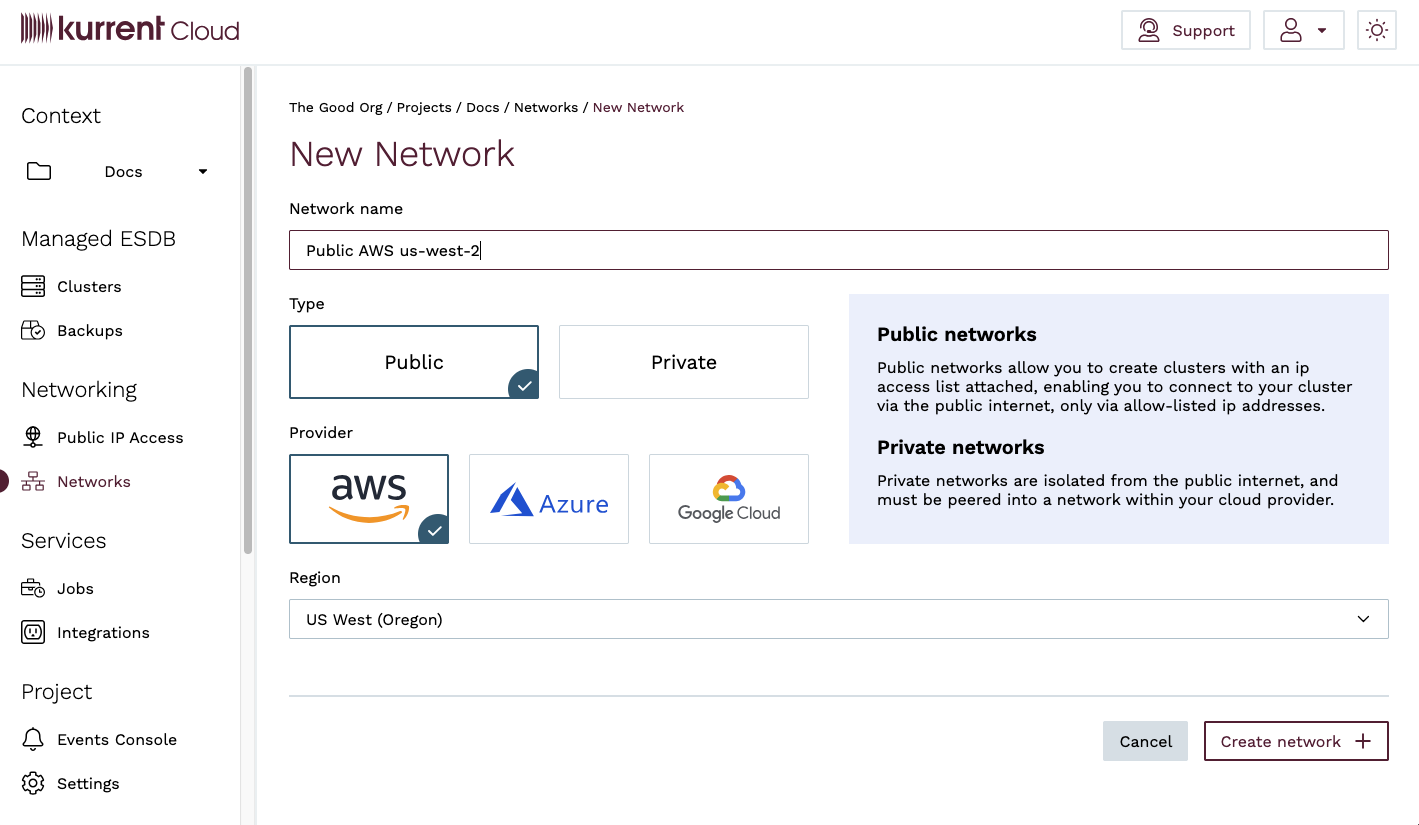Open the account menu dropdown
The image size is (1419, 825).
[x=1304, y=29]
